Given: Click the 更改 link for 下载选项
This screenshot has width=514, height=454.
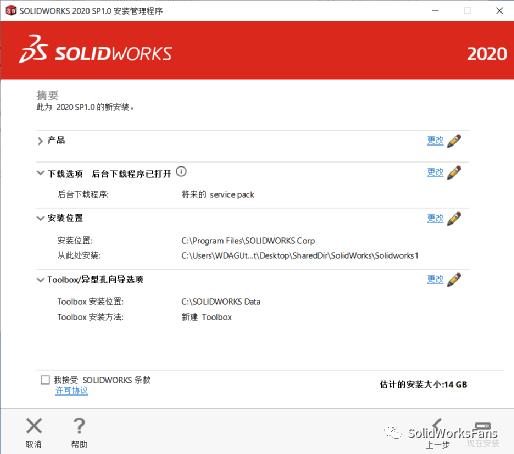Looking at the screenshot, I should click(x=435, y=172).
